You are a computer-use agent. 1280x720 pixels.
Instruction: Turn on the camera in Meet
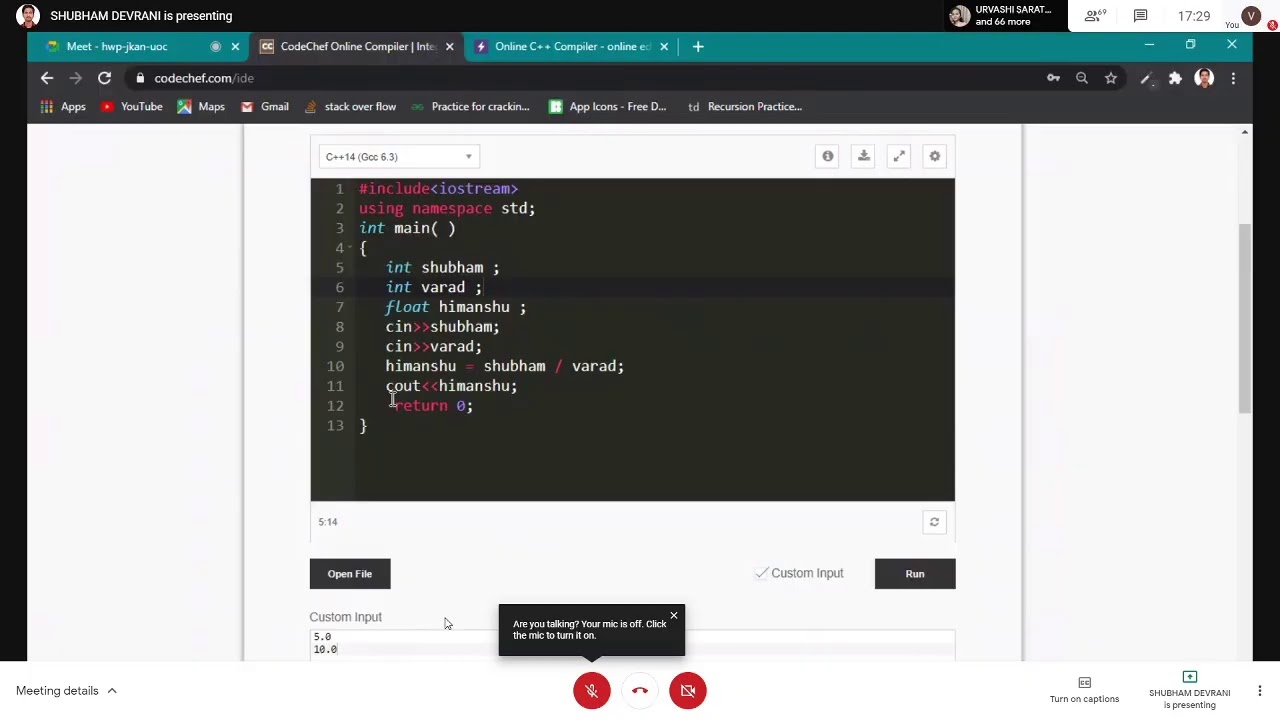[688, 690]
